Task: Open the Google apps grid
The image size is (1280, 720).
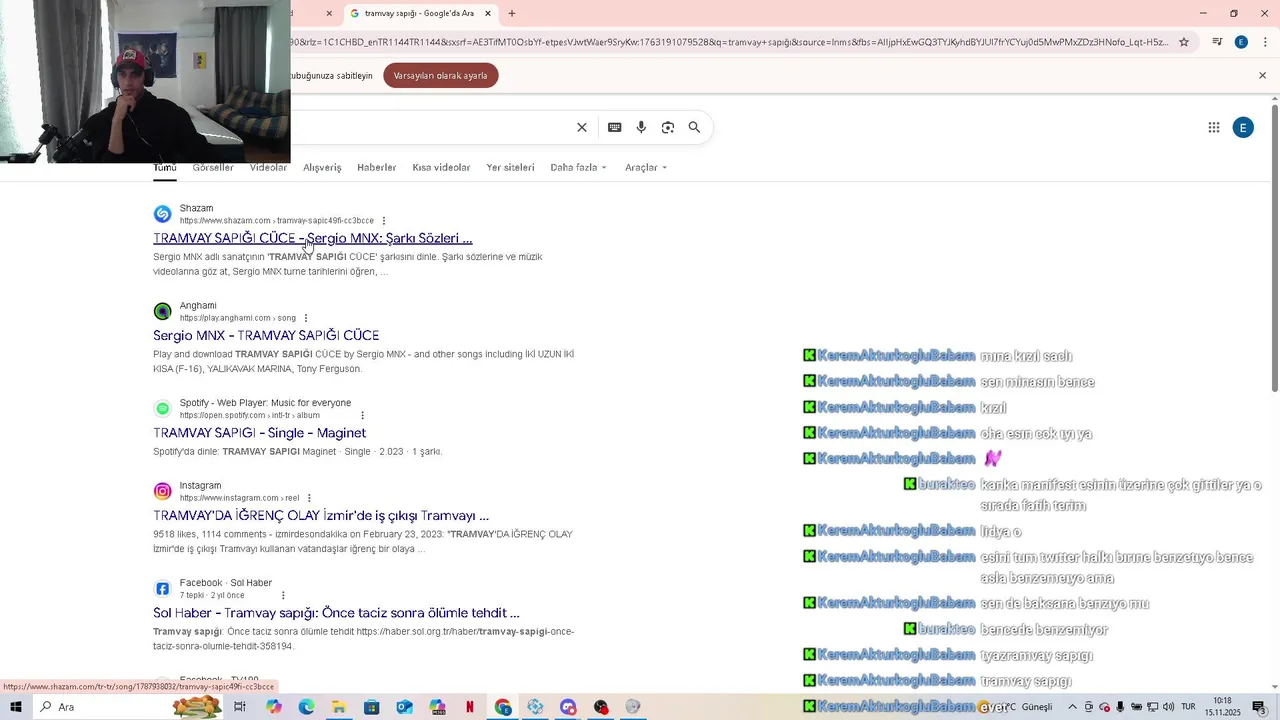Action: tap(1214, 127)
